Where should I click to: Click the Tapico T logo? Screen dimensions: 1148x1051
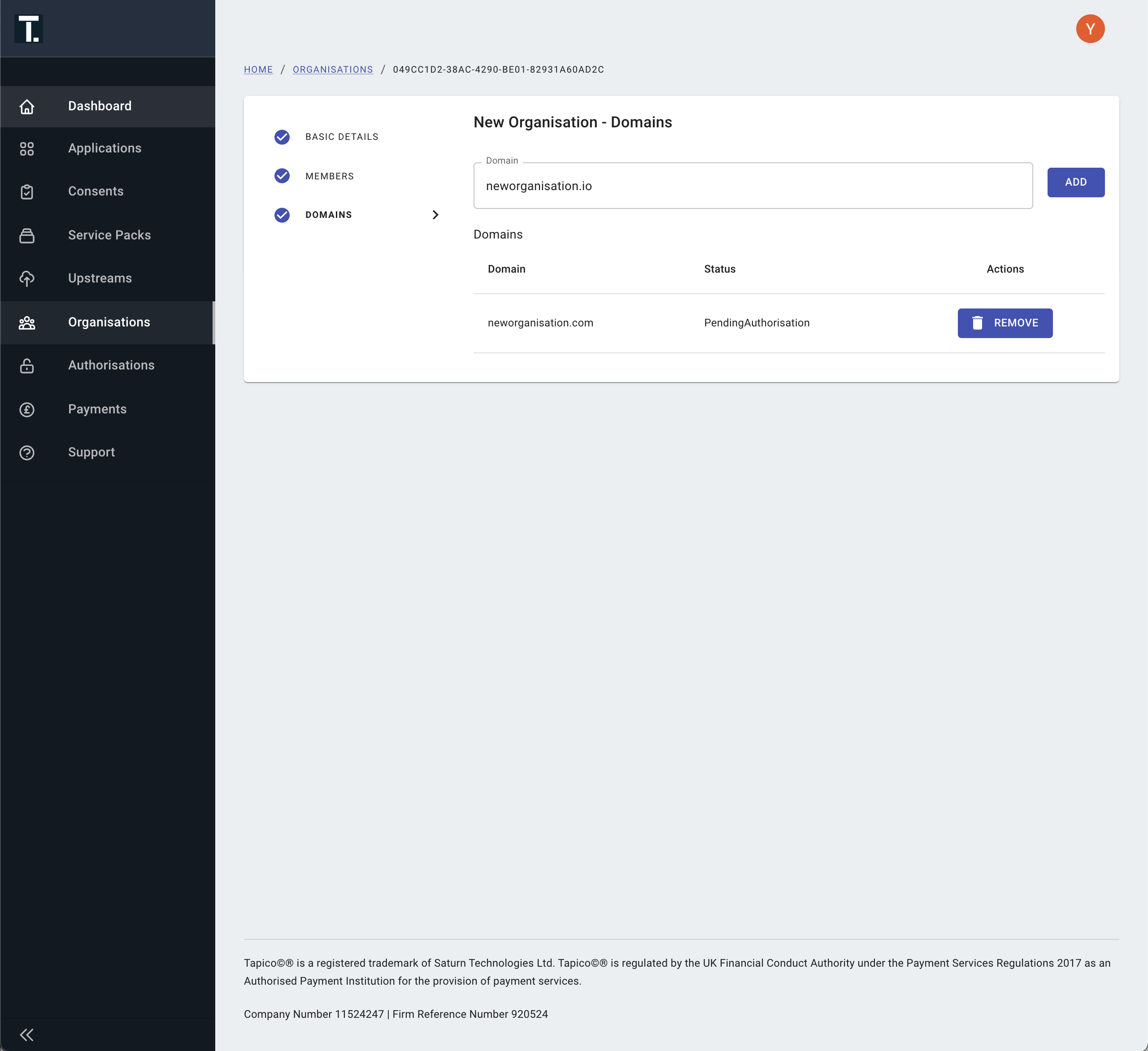coord(28,28)
